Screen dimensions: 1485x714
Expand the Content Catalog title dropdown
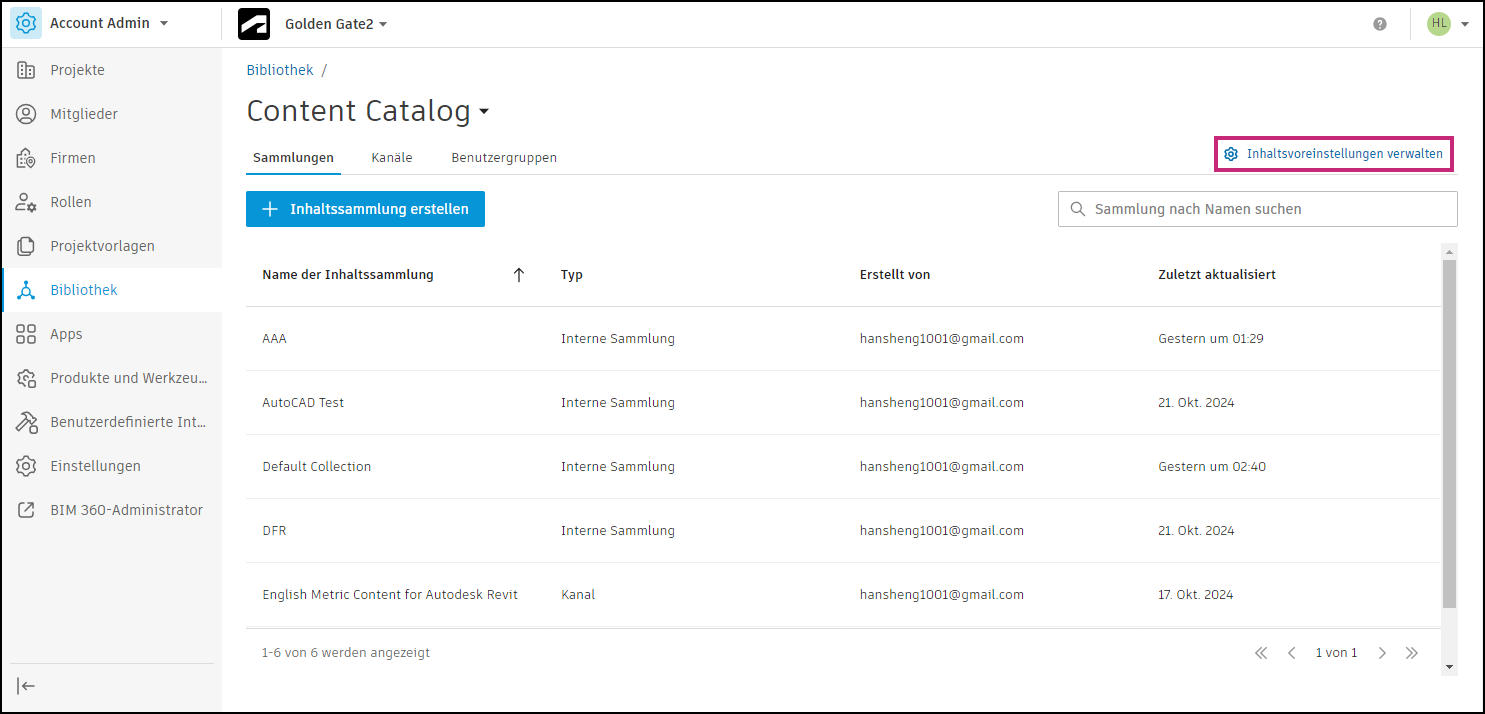tap(484, 112)
